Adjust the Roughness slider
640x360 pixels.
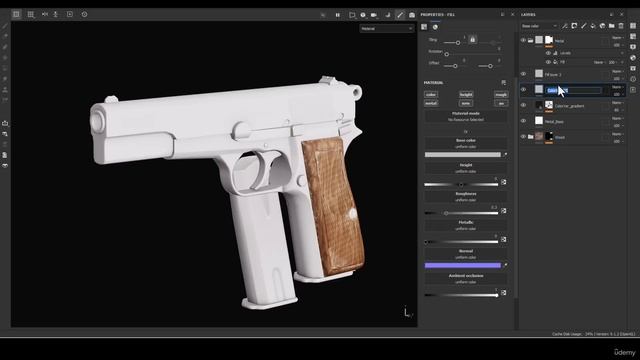pos(461,213)
